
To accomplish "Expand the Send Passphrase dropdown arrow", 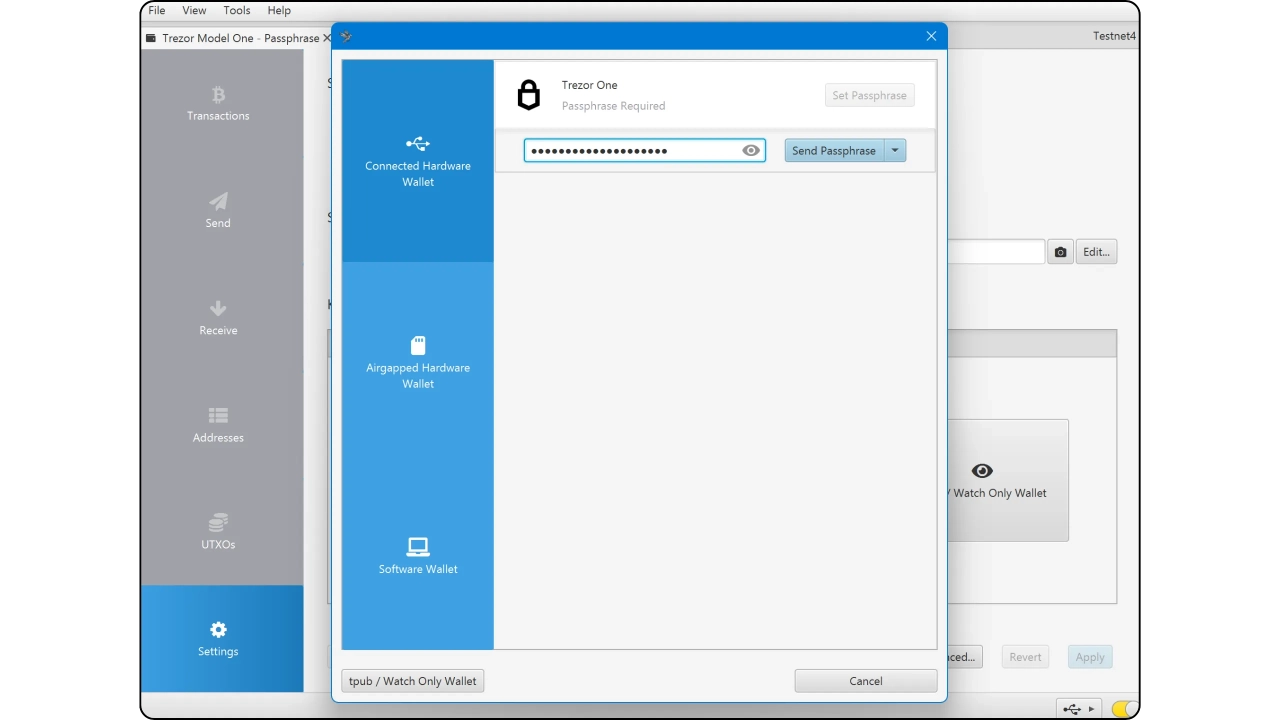I will pos(895,151).
